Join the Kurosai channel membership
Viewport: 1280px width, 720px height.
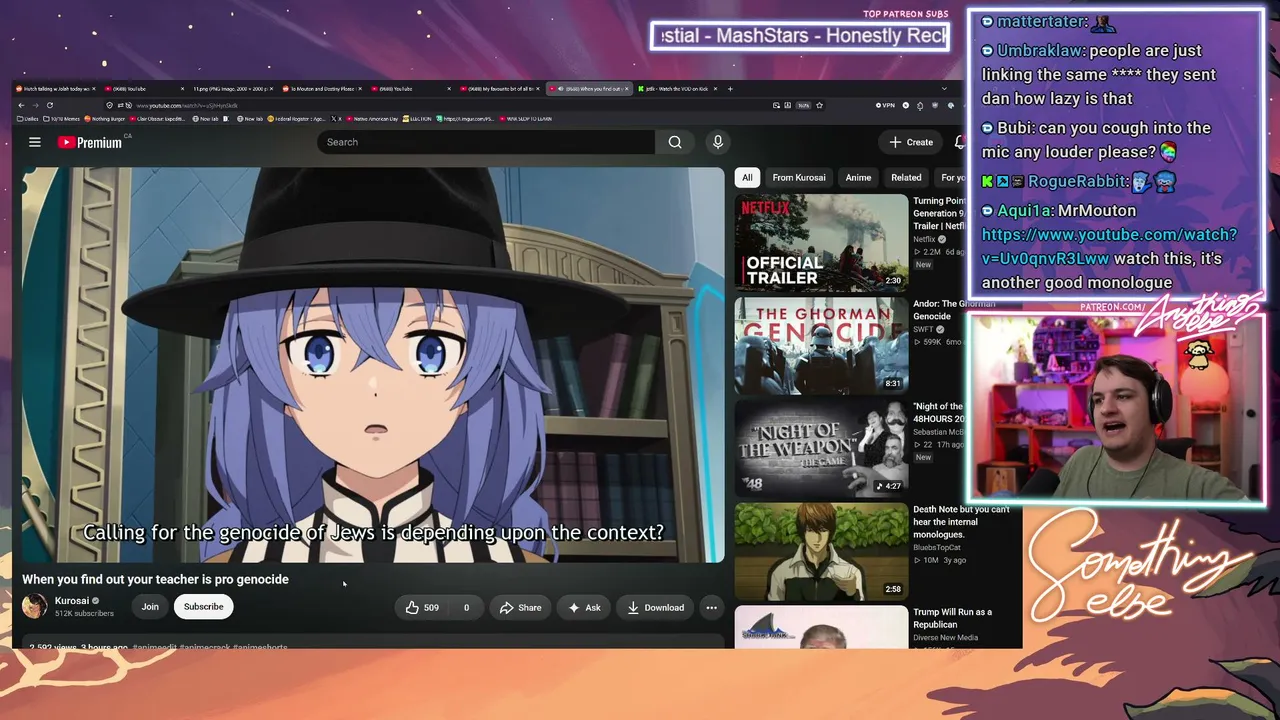click(150, 607)
